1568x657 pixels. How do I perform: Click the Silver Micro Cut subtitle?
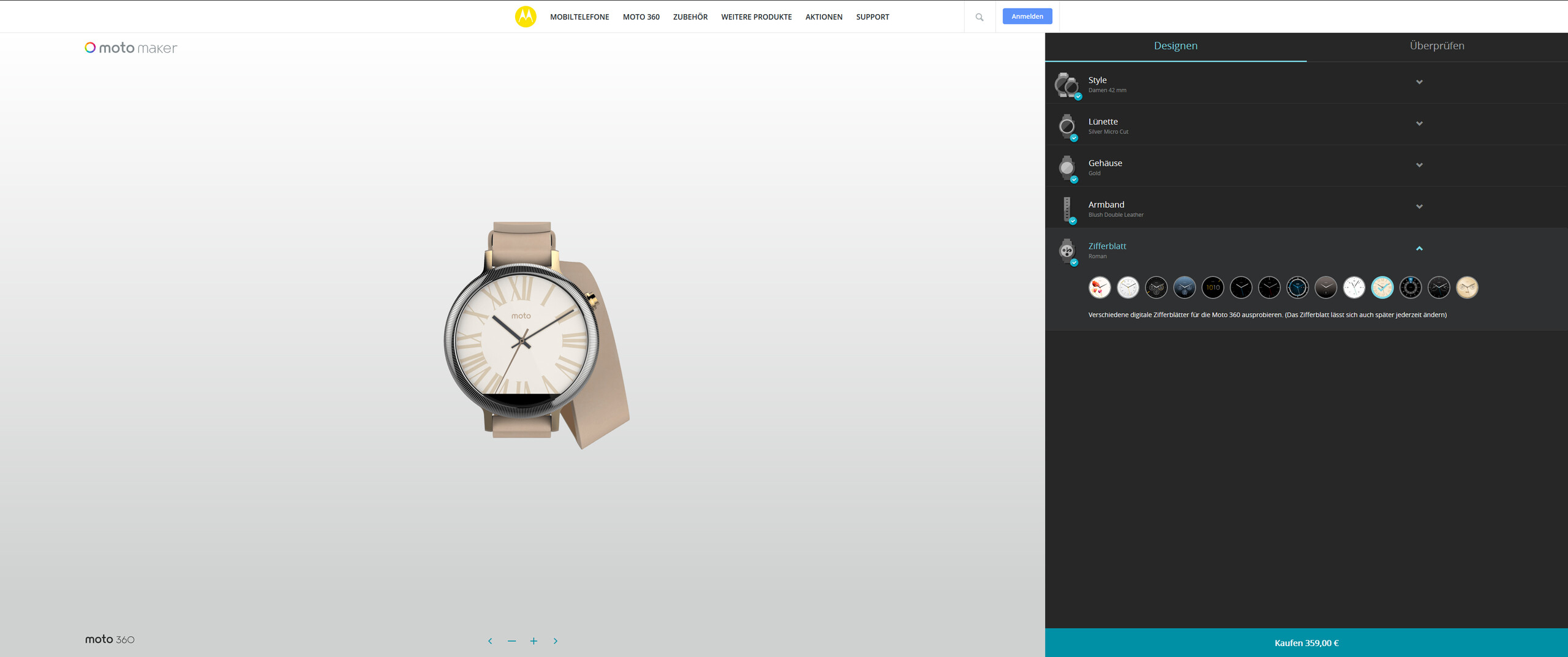click(x=1109, y=132)
